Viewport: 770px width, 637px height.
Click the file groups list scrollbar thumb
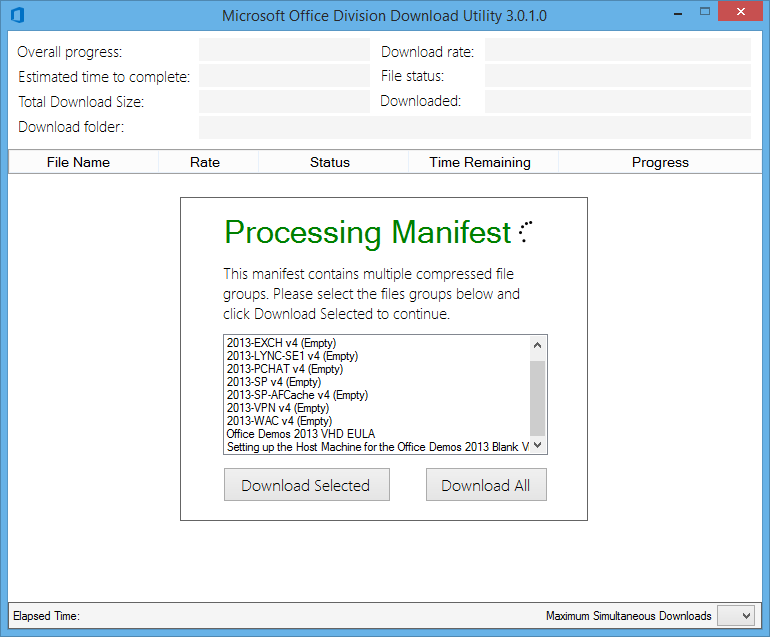coord(538,398)
